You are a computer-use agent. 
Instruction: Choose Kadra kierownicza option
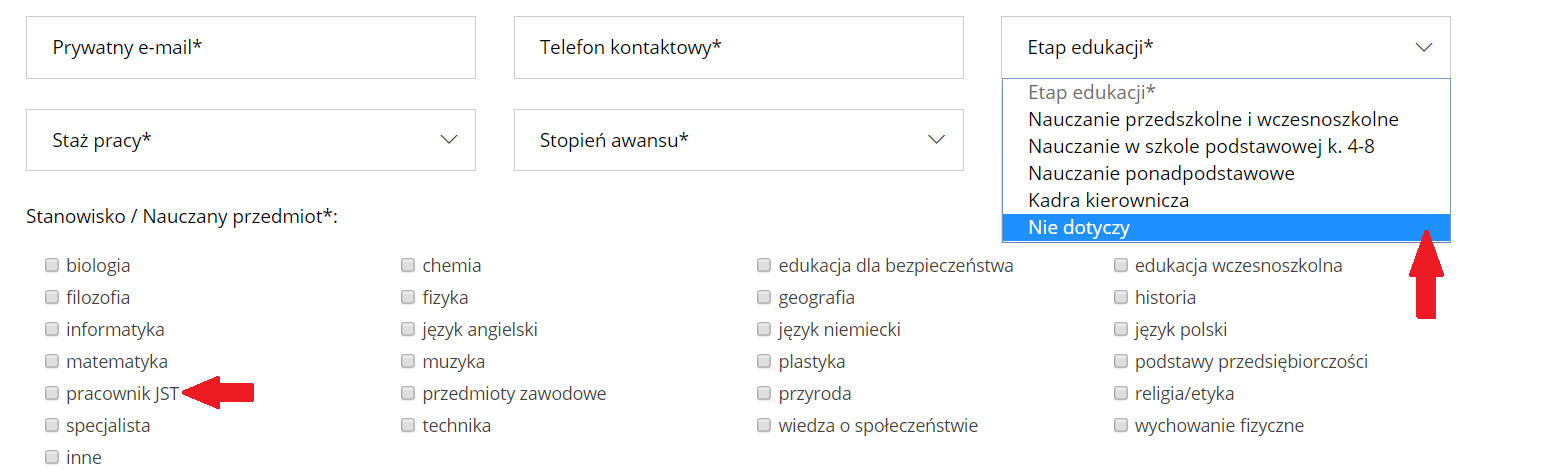tap(1108, 201)
